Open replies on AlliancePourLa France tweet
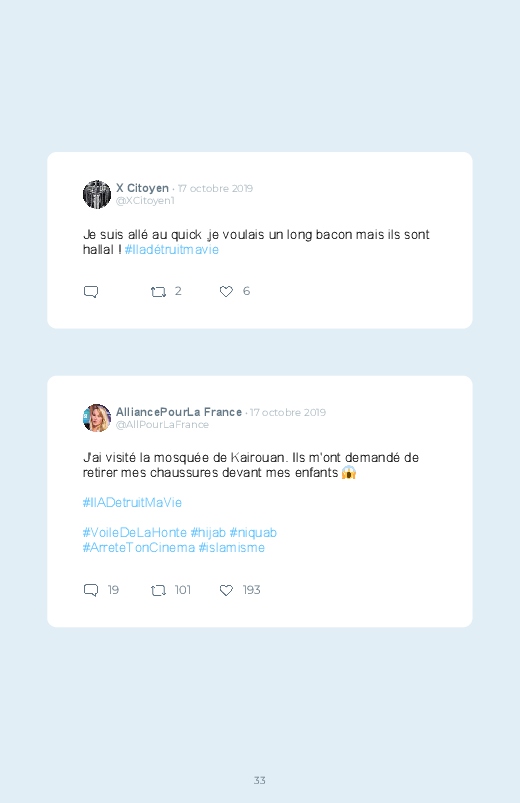 coord(91,590)
